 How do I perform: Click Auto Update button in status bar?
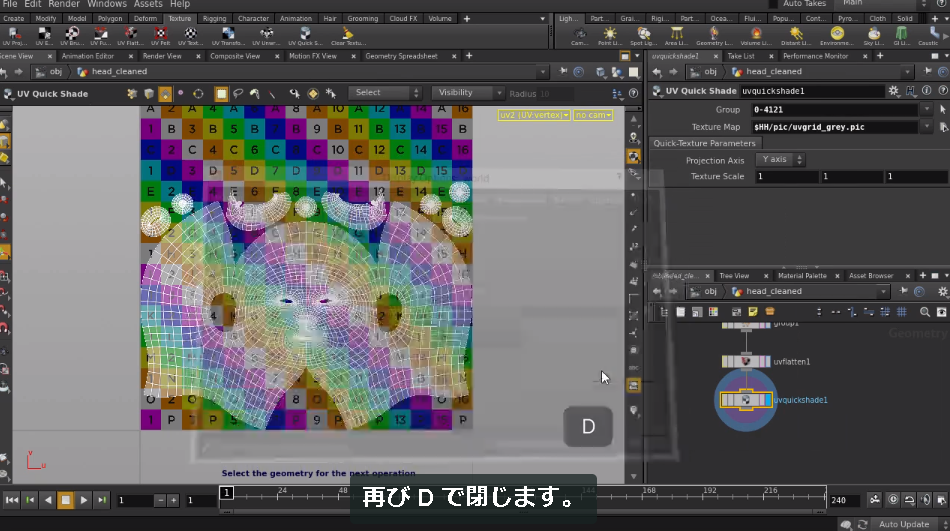coord(903,524)
